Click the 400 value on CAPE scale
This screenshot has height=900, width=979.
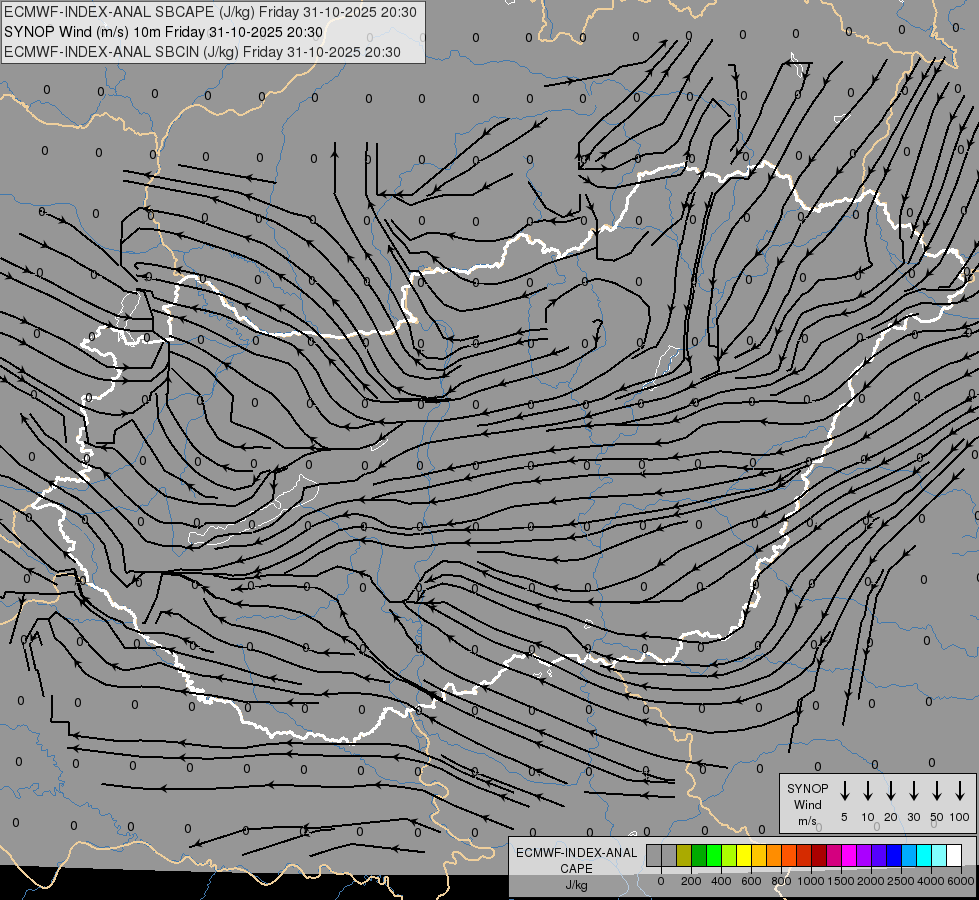[x=721, y=881]
